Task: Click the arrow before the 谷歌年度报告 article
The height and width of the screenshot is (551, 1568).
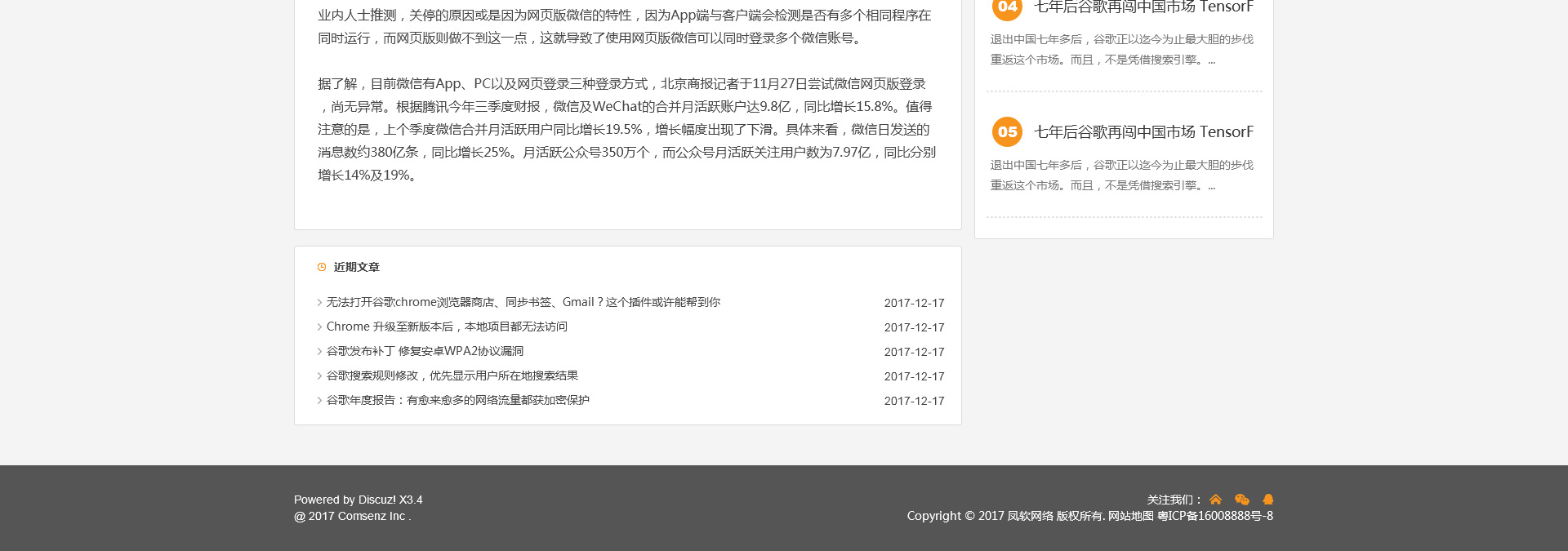Action: (x=320, y=401)
